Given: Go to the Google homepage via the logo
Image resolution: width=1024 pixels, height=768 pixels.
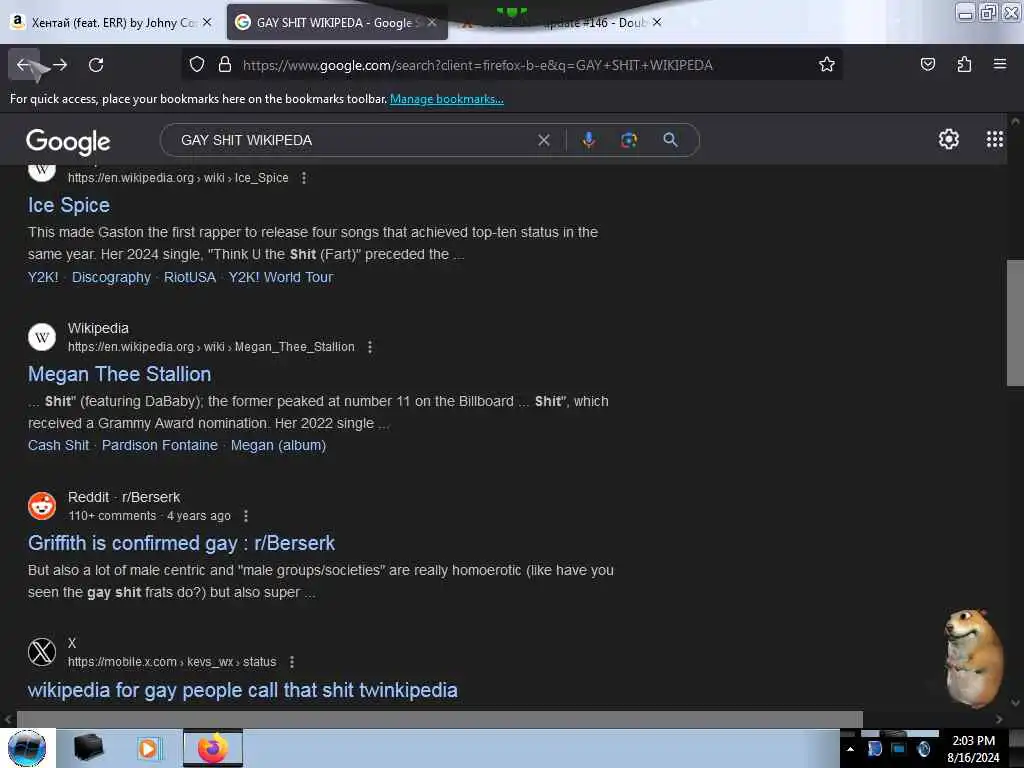Looking at the screenshot, I should pos(68,141).
